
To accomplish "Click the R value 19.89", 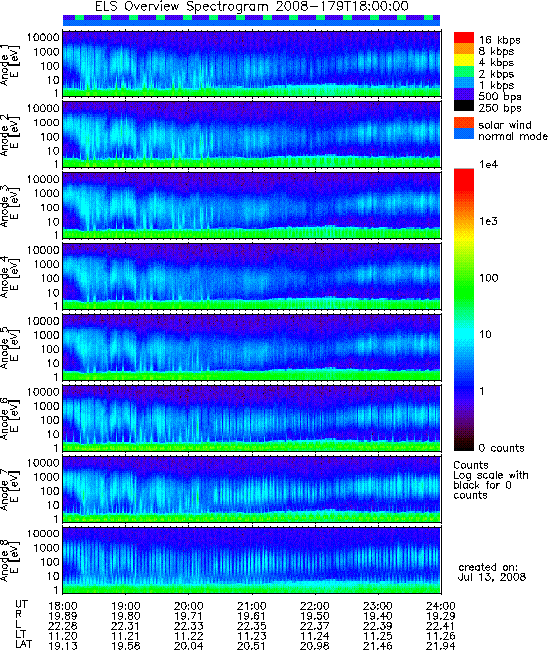I will coord(63,616).
